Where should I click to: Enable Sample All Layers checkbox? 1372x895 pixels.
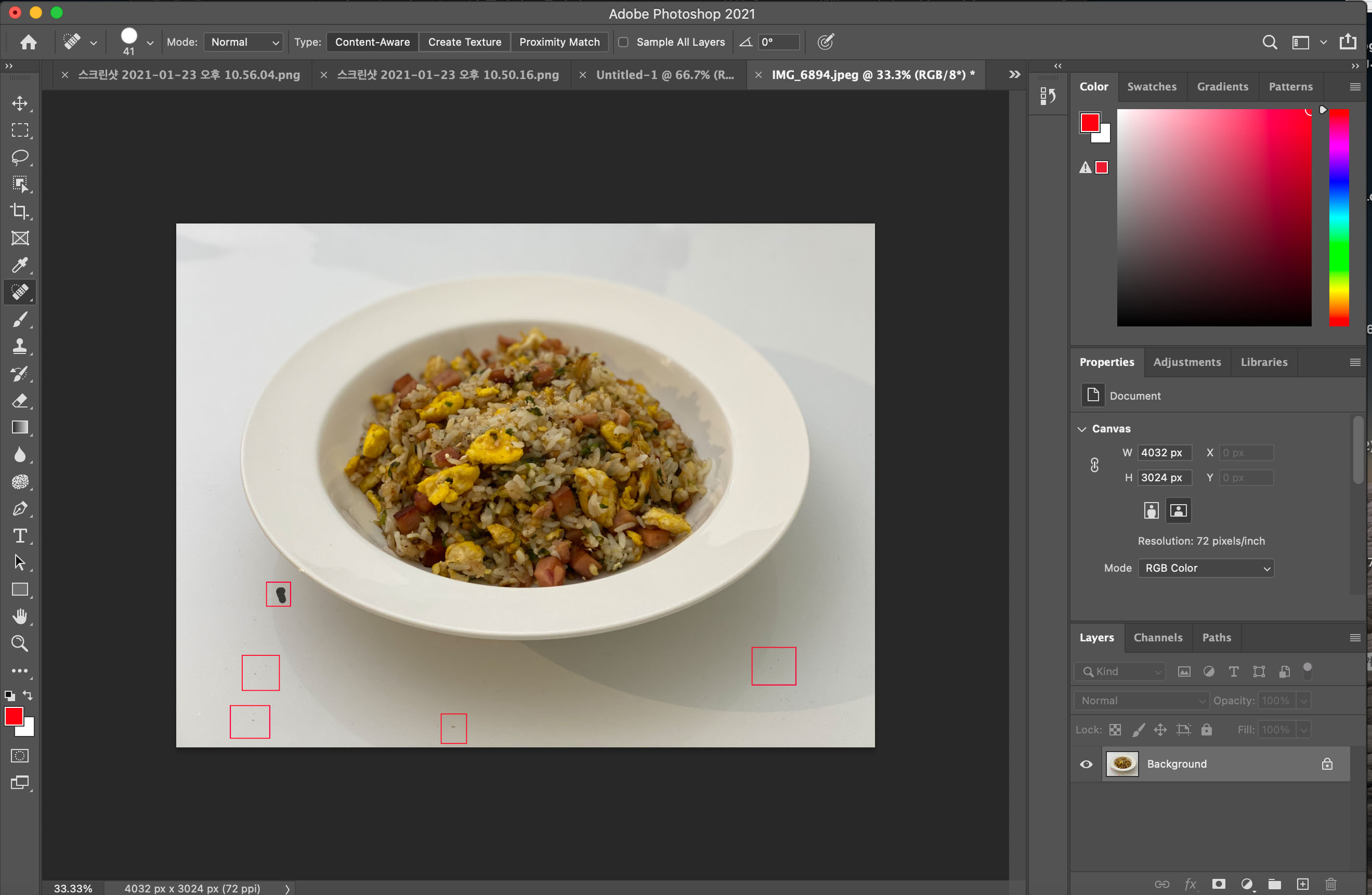[623, 42]
